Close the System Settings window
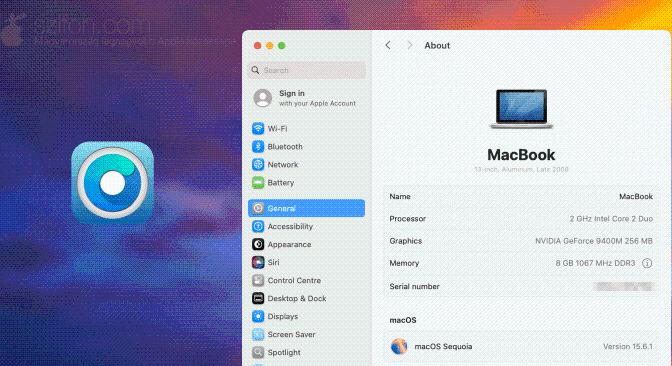This screenshot has width=672, height=366. click(x=258, y=45)
